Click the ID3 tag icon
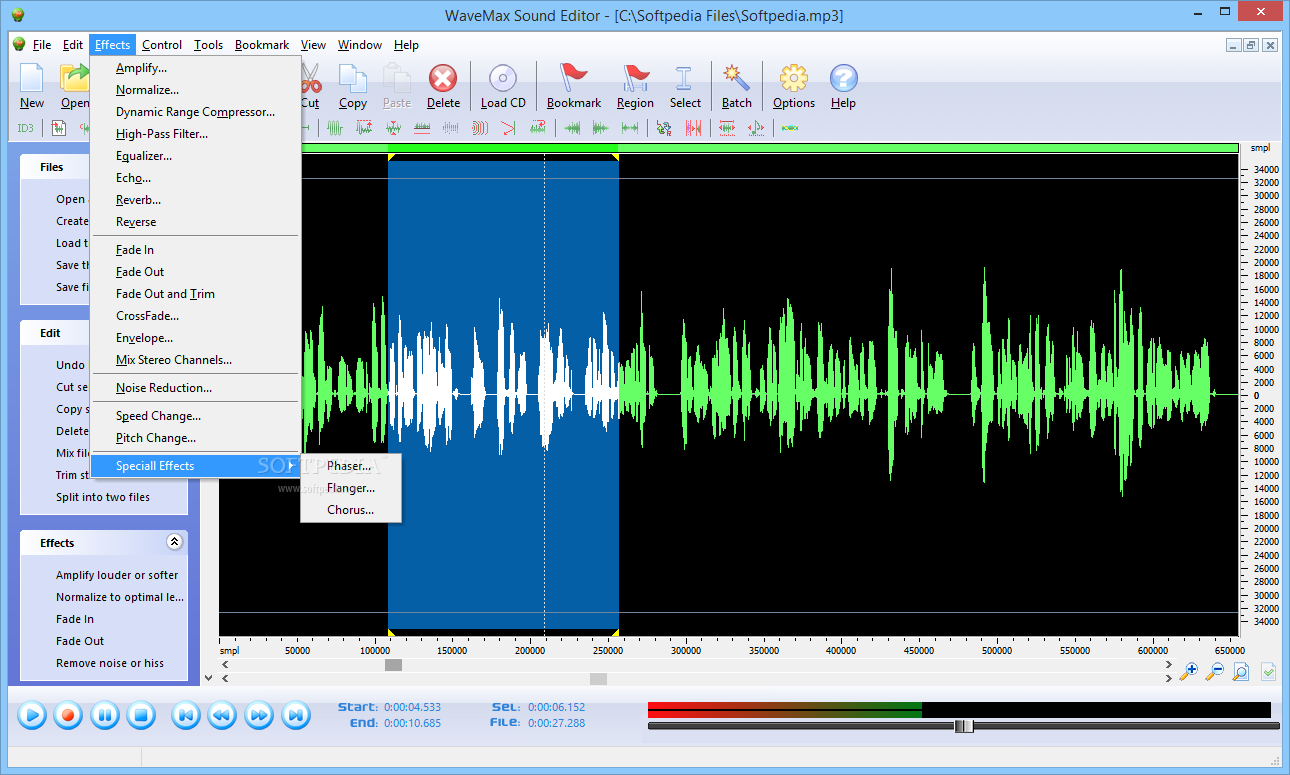 (x=25, y=128)
